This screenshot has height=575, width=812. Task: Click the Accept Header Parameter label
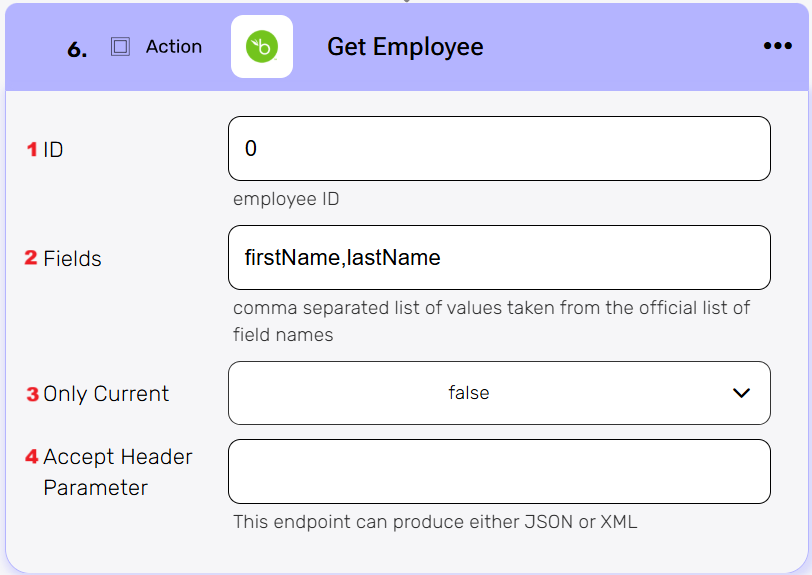click(x=117, y=472)
